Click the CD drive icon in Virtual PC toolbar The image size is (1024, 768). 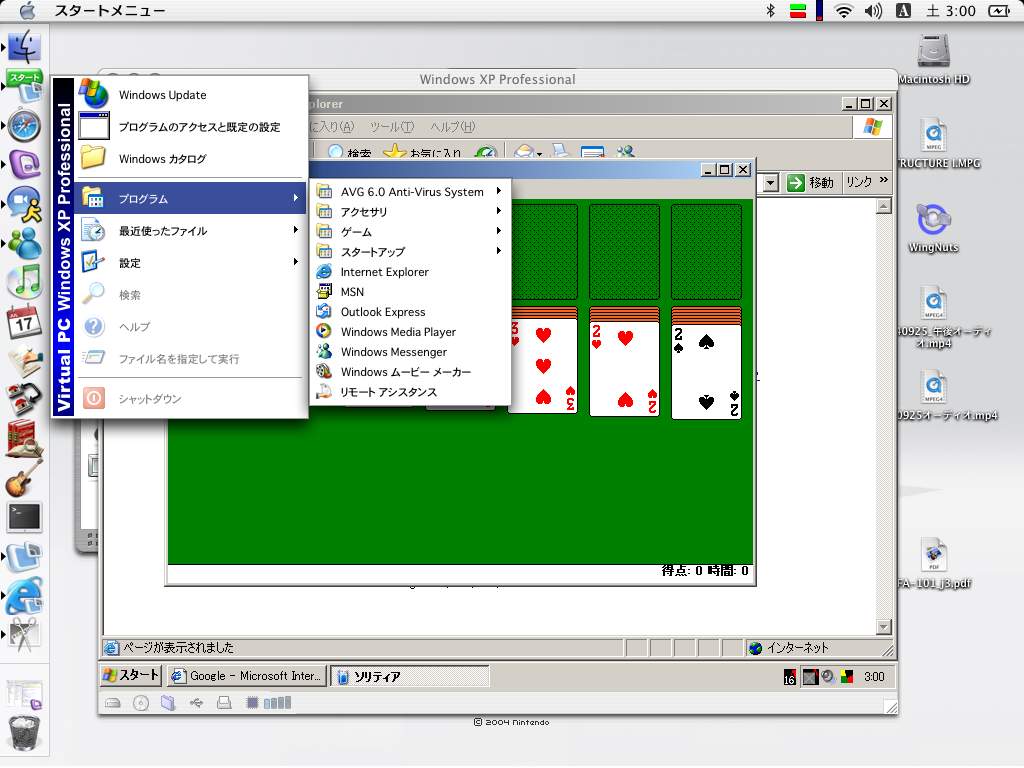point(141,703)
